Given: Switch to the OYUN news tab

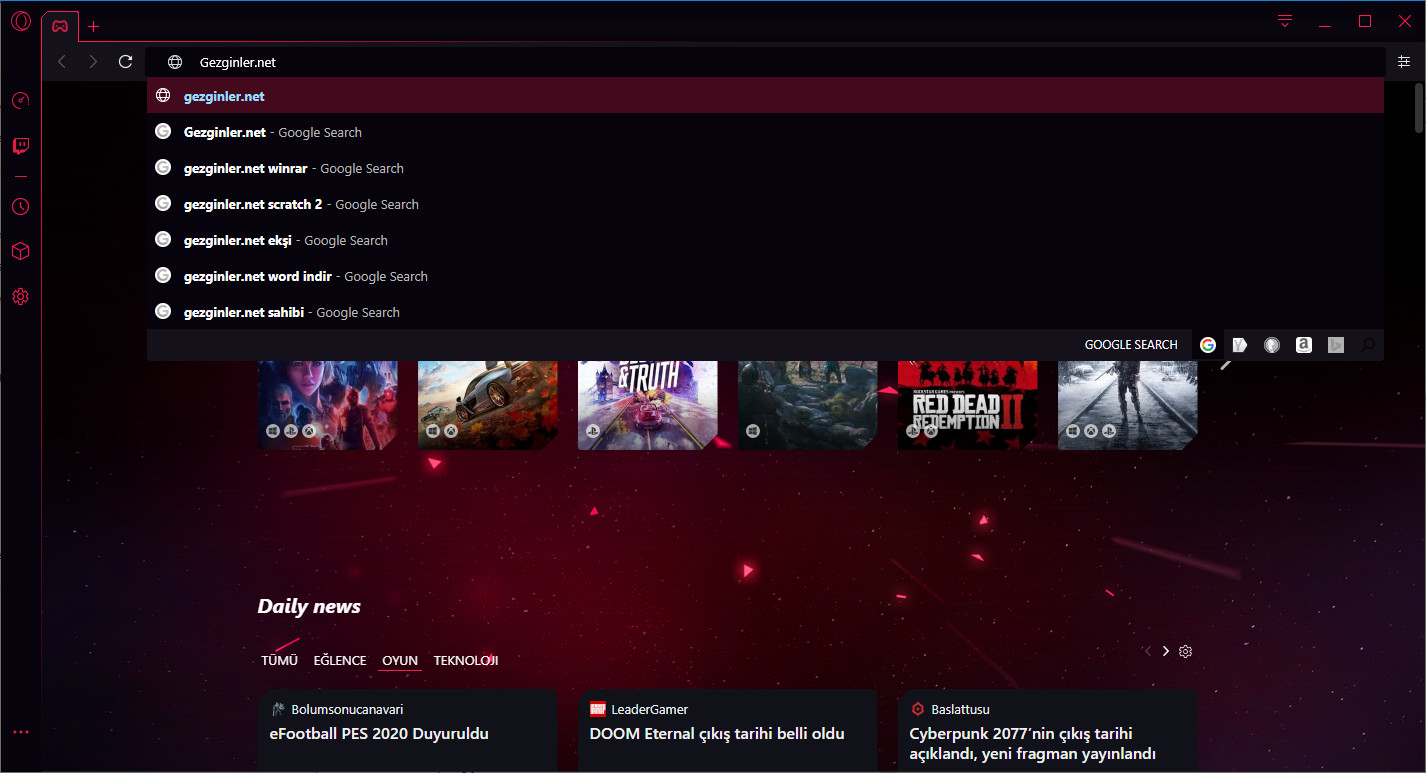Looking at the screenshot, I should [400, 660].
